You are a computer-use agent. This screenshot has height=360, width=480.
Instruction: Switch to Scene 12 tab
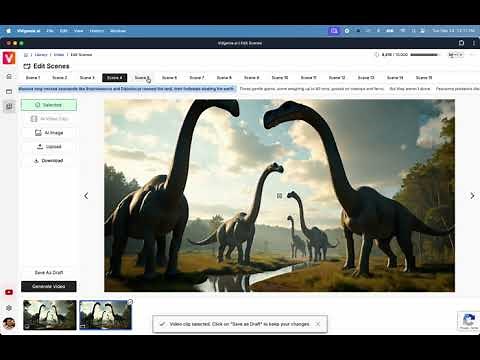pyautogui.click(x=337, y=78)
